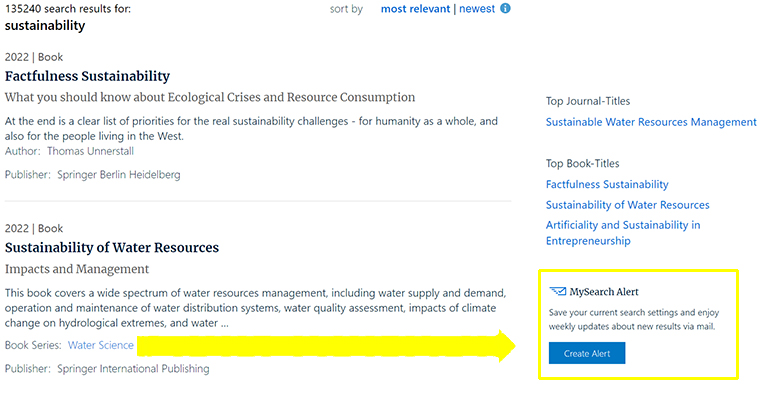Open Sustainability of Water Resources under Top Book-Titles
Image resolution: width=780 pixels, height=396 pixels.
pos(627,205)
